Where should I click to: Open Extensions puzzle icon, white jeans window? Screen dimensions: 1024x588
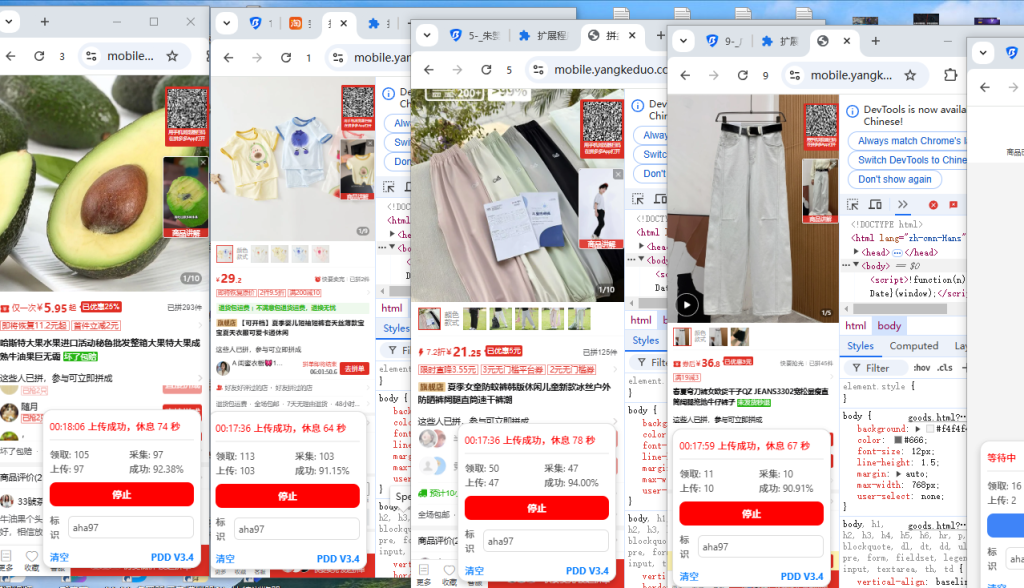[x=951, y=75]
